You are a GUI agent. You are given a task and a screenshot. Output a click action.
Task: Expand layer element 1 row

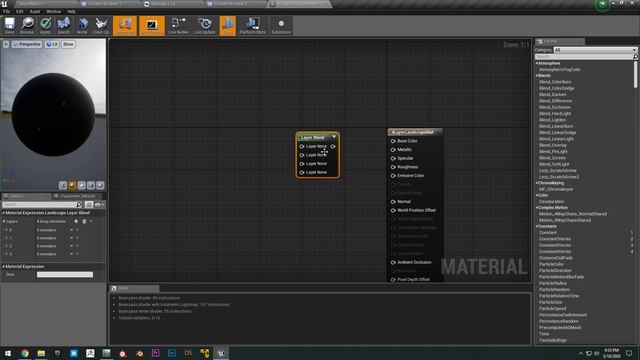point(7,238)
